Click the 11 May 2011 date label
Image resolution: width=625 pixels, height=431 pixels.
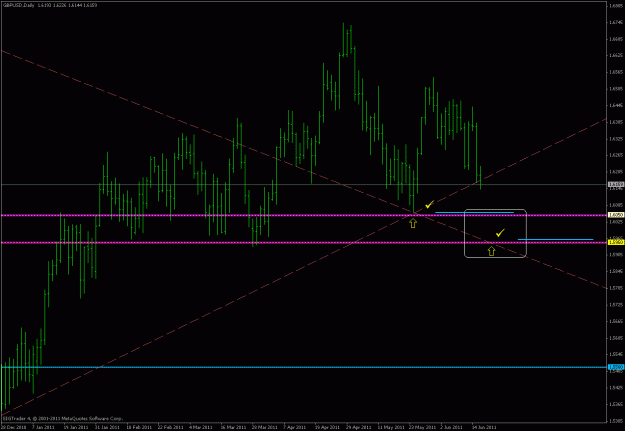(x=392, y=426)
